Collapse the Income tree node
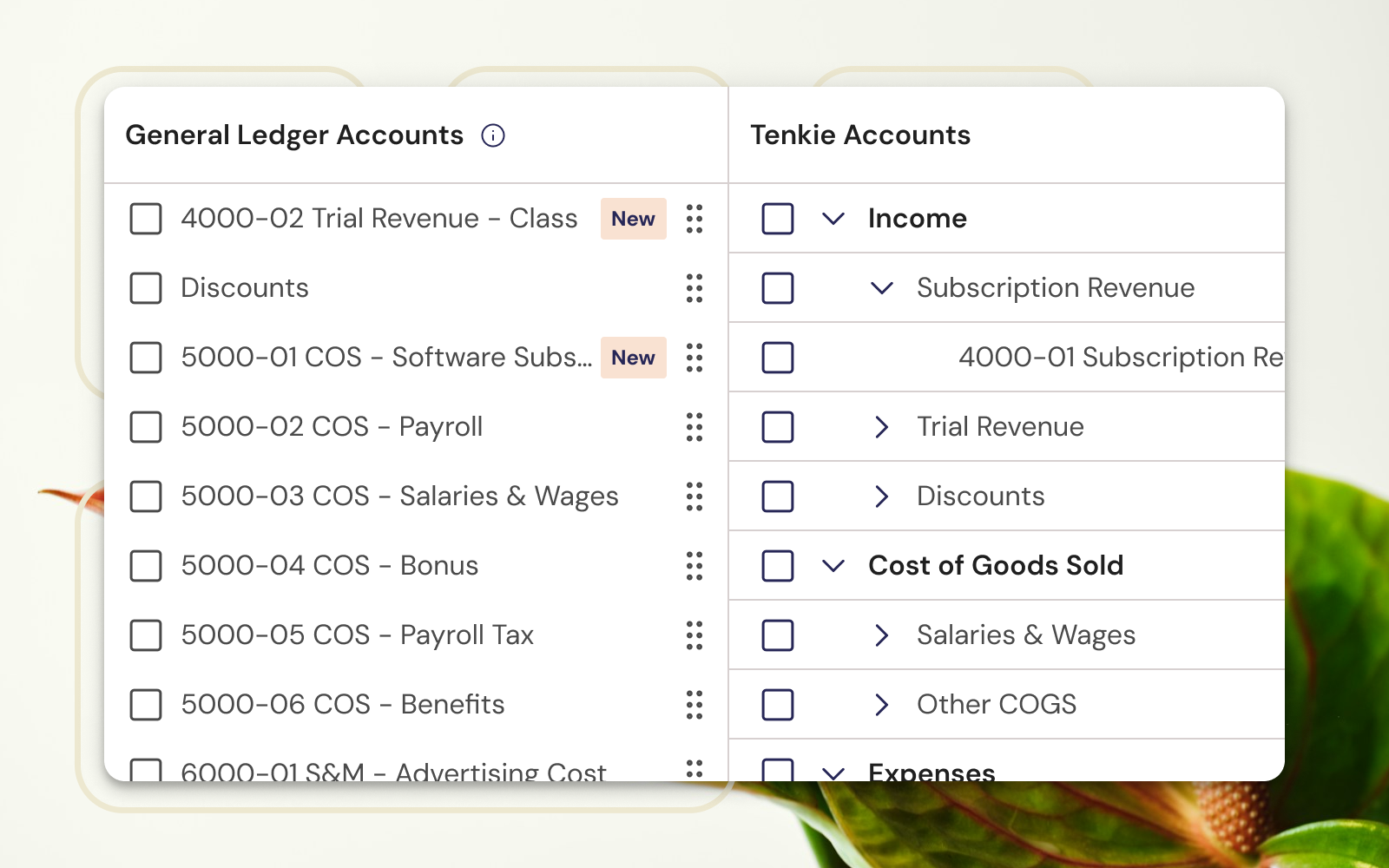1389x868 pixels. tap(833, 219)
